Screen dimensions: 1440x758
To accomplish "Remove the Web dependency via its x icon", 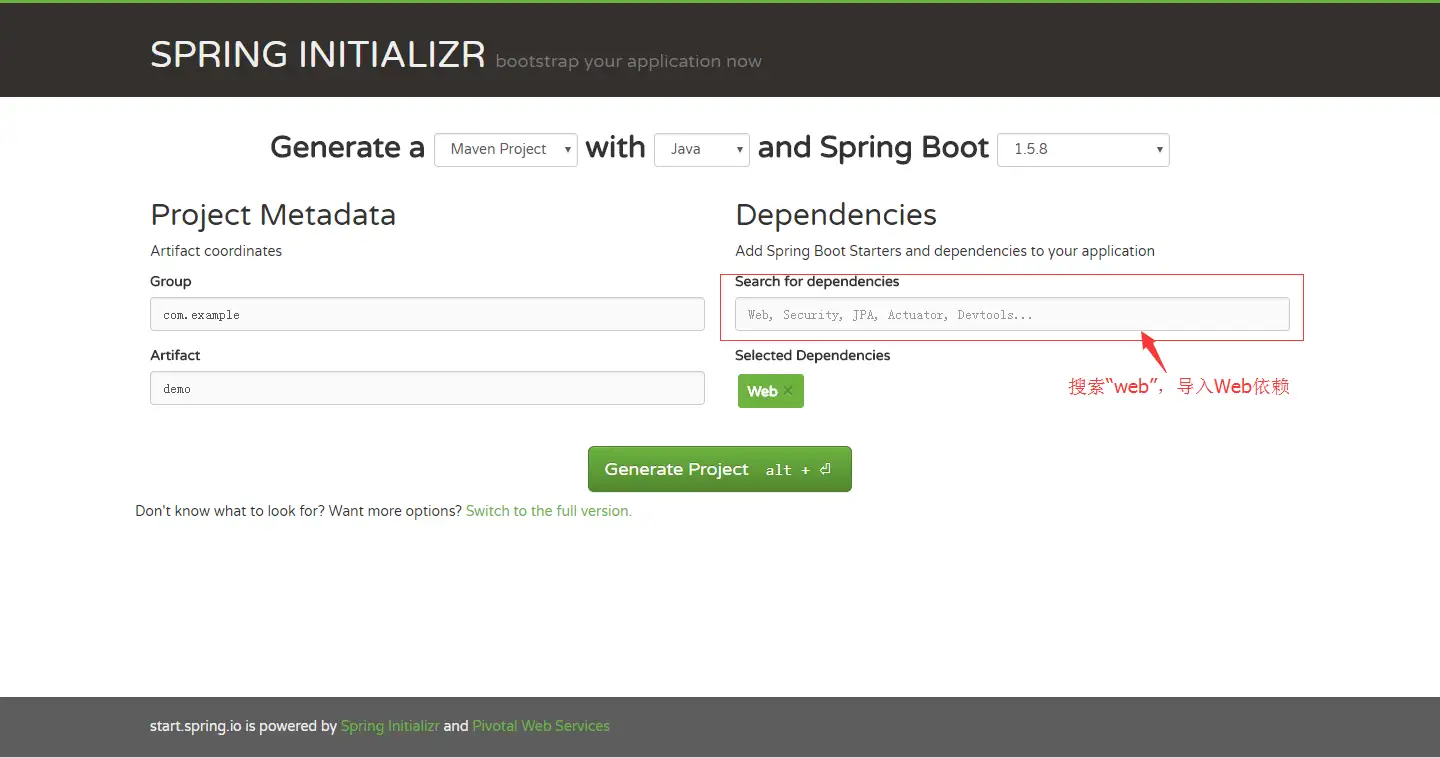I will [x=788, y=391].
